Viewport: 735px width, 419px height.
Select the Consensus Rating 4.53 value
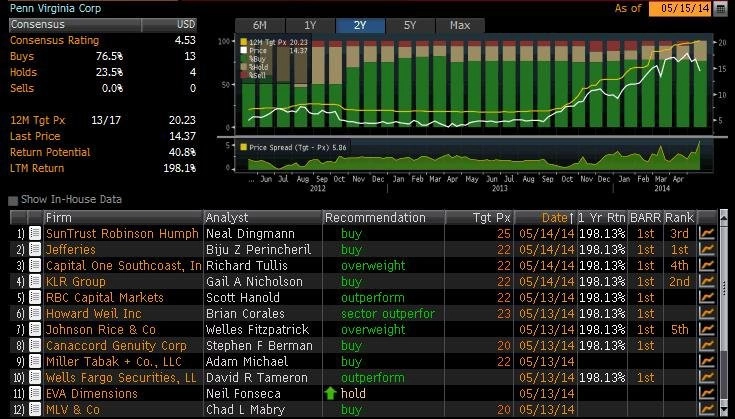tap(185, 40)
